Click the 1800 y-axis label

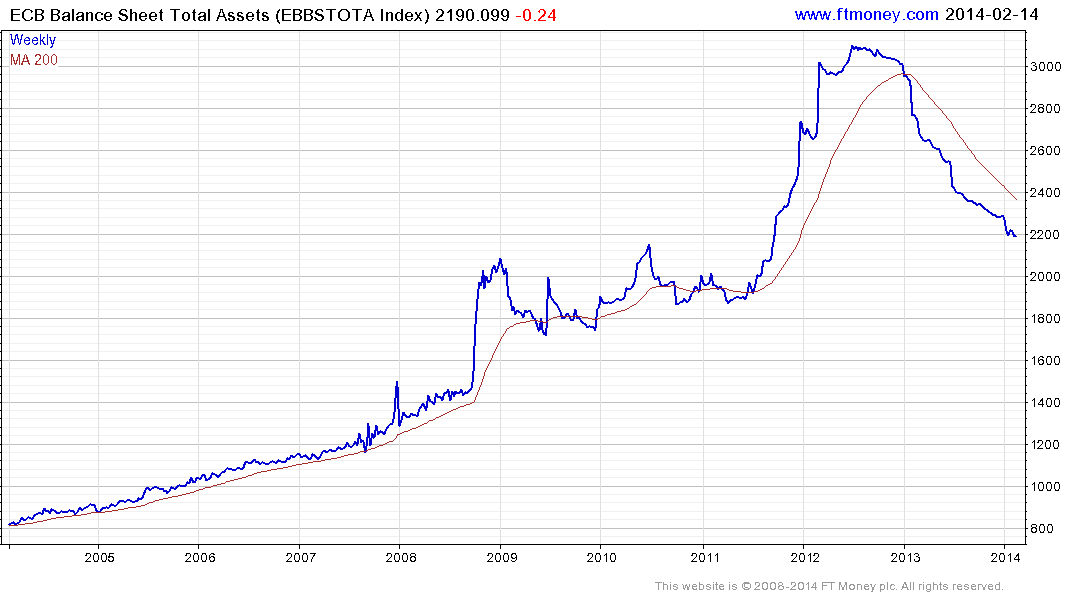pyautogui.click(x=1046, y=319)
